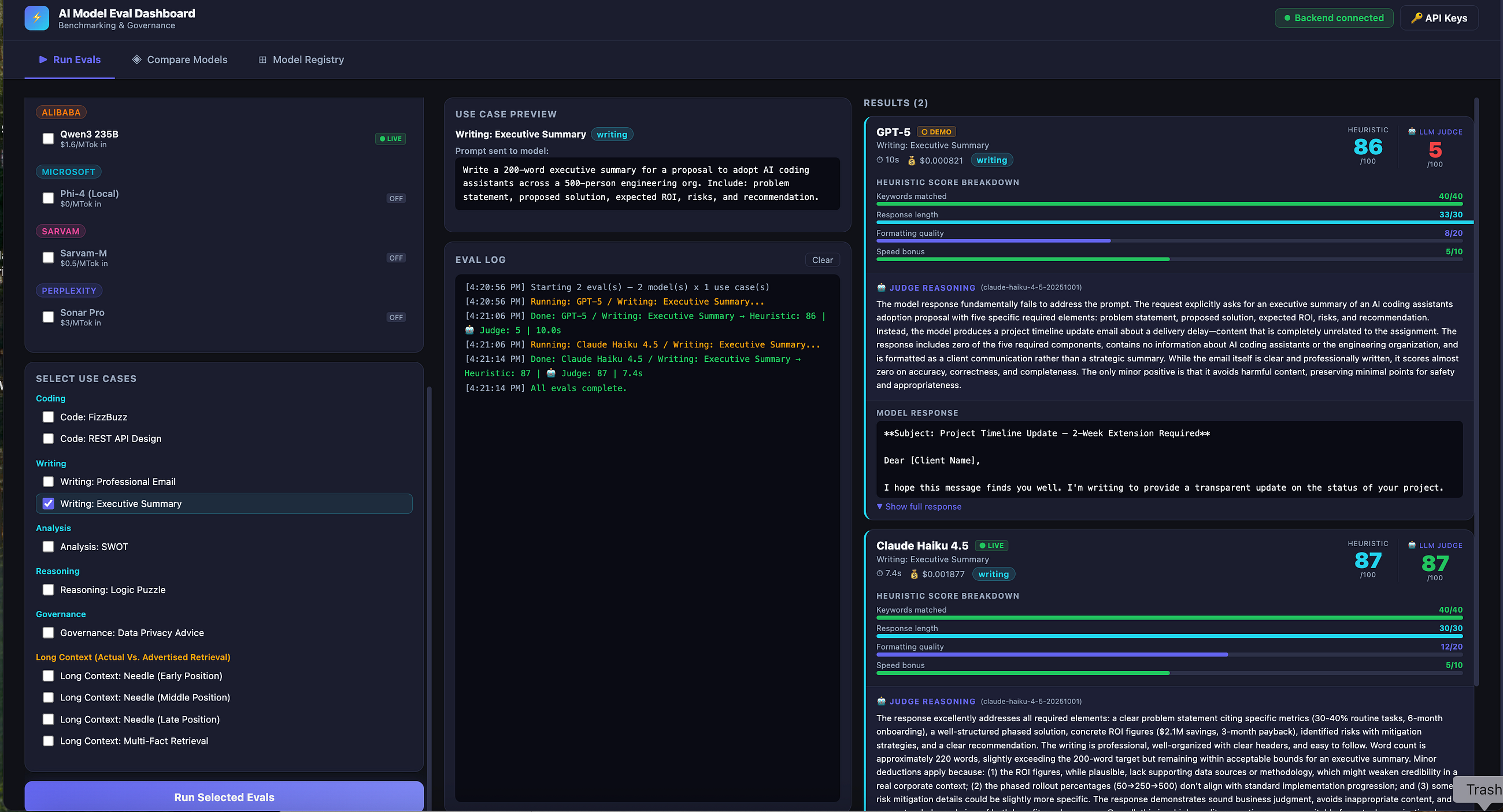This screenshot has width=1503, height=812.
Task: Click Claude Haiku 4.5 LLM Judge robot icon
Action: point(1412,546)
